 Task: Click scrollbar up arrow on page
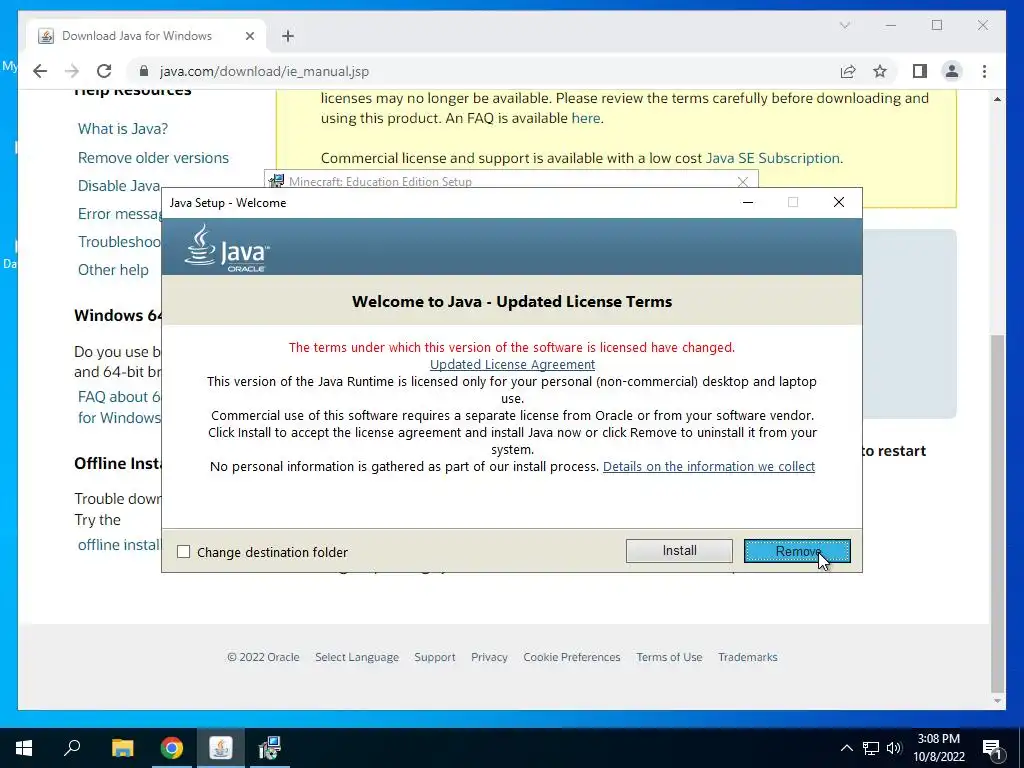pyautogui.click(x=997, y=99)
